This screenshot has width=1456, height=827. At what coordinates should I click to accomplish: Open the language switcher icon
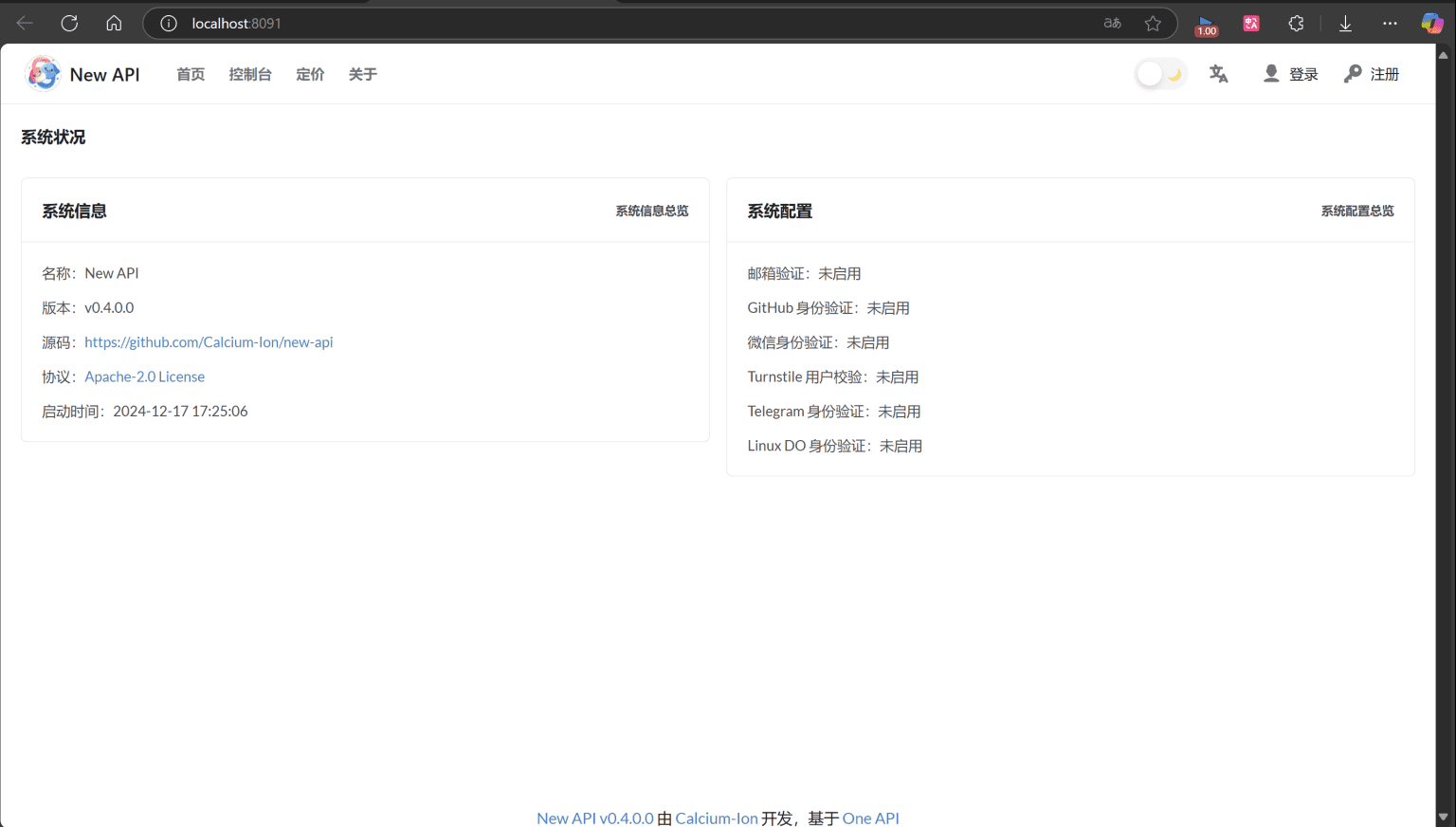1218,73
